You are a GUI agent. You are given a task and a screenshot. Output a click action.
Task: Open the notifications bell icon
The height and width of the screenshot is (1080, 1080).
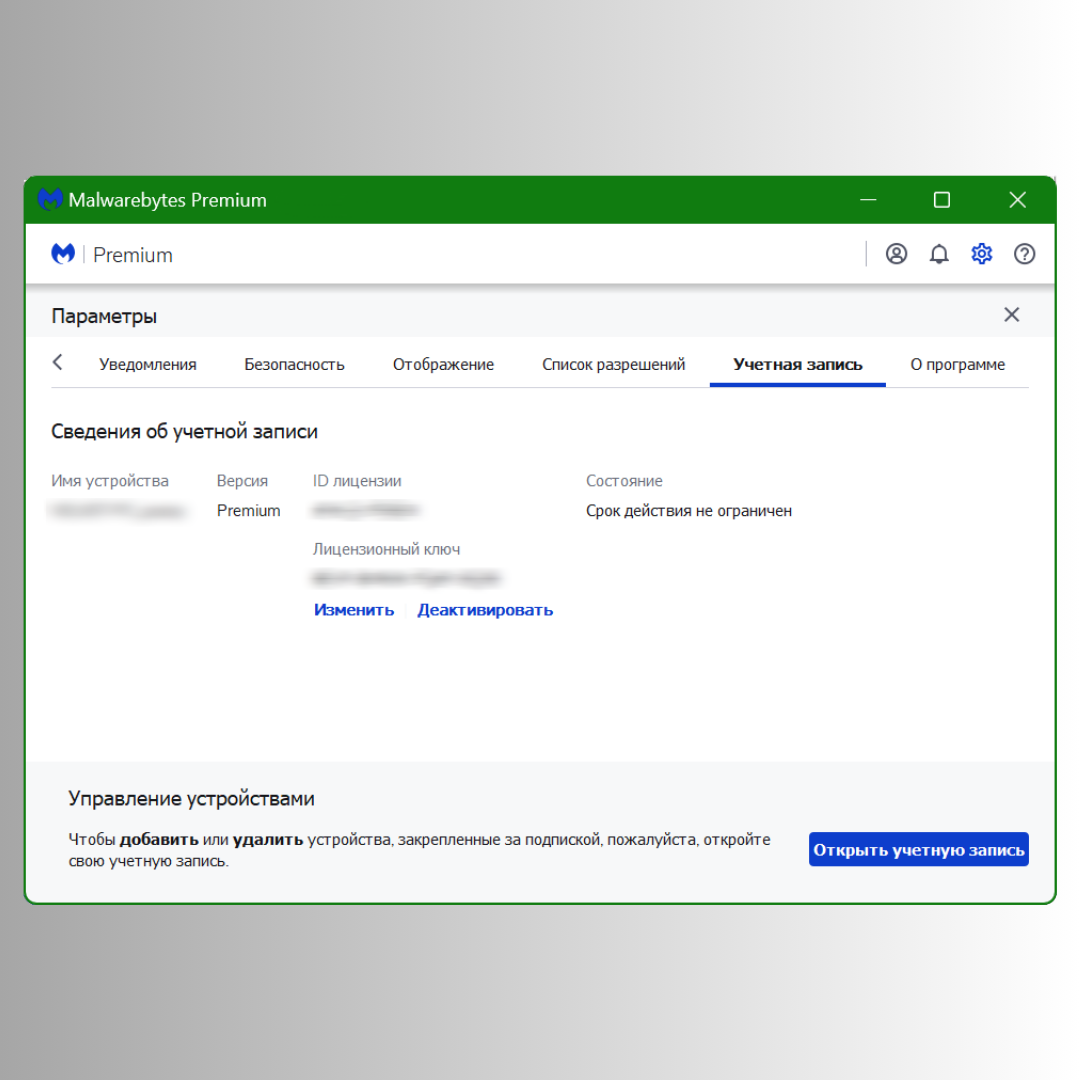click(938, 254)
